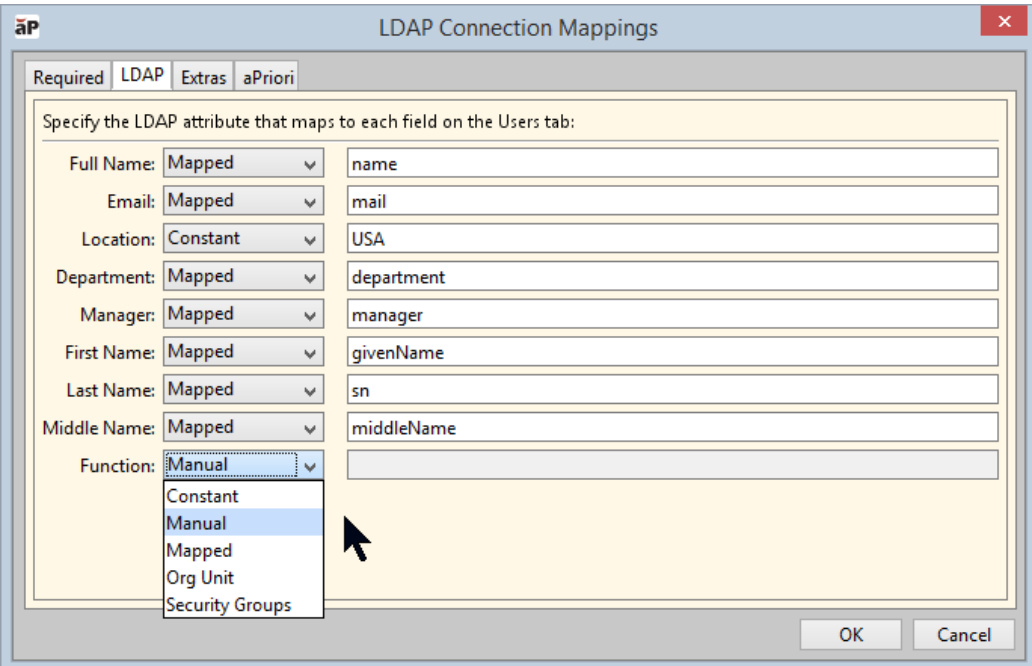Click the aP application icon in title bar
Screen dimensions: 1032x666
point(26,26)
